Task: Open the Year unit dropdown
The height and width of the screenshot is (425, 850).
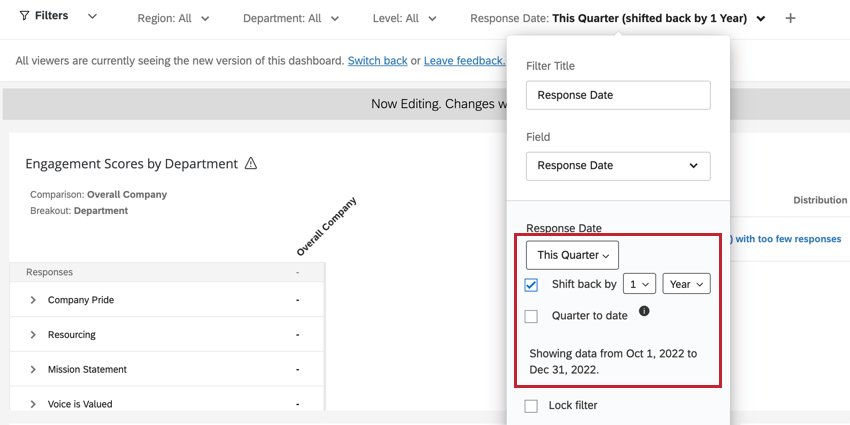Action: 686,284
